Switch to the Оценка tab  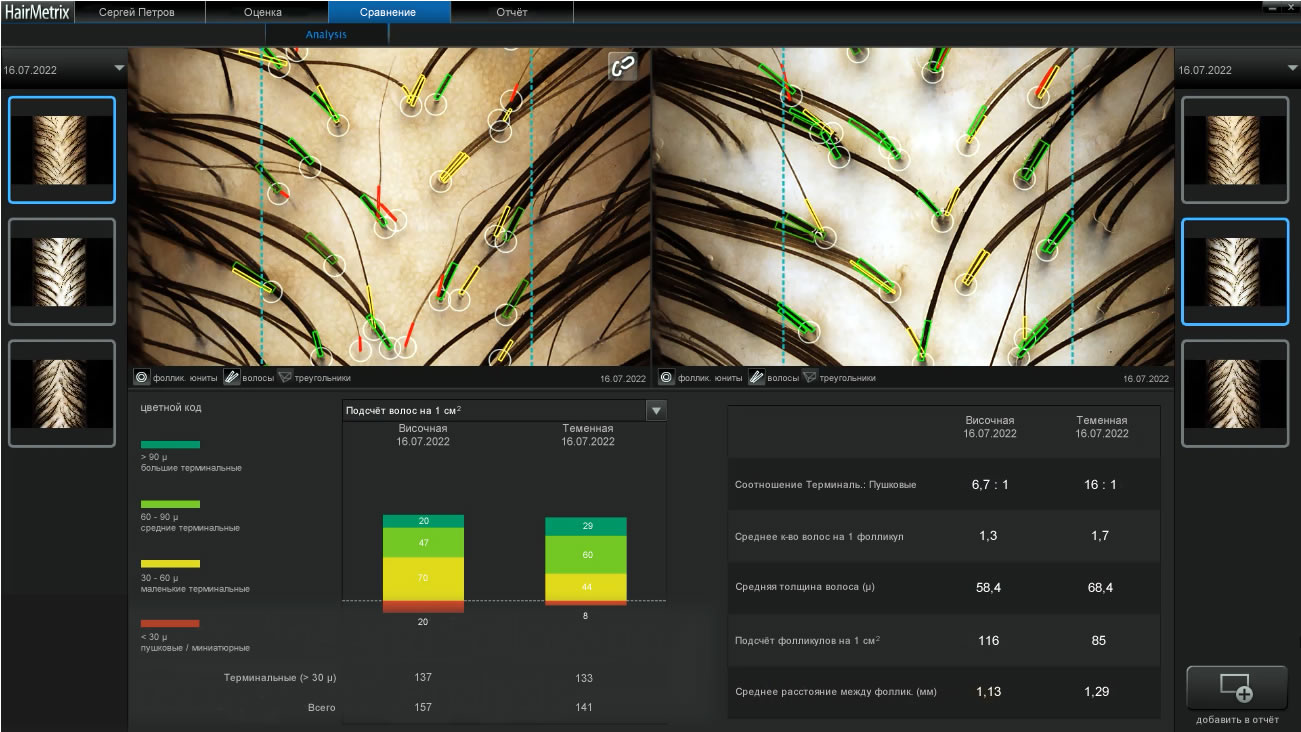(x=263, y=12)
